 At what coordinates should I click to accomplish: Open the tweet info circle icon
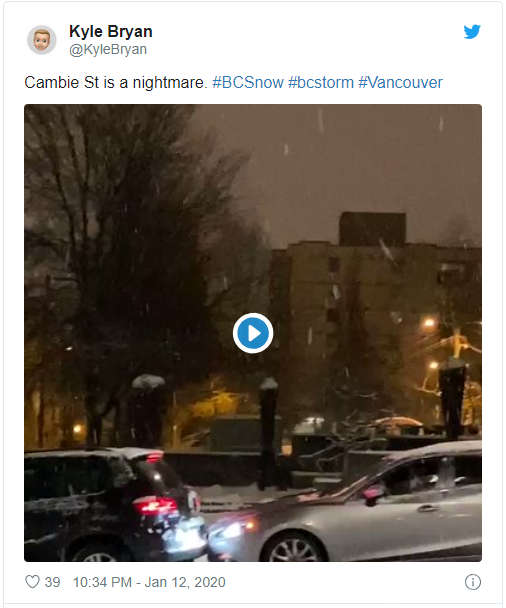[473, 582]
